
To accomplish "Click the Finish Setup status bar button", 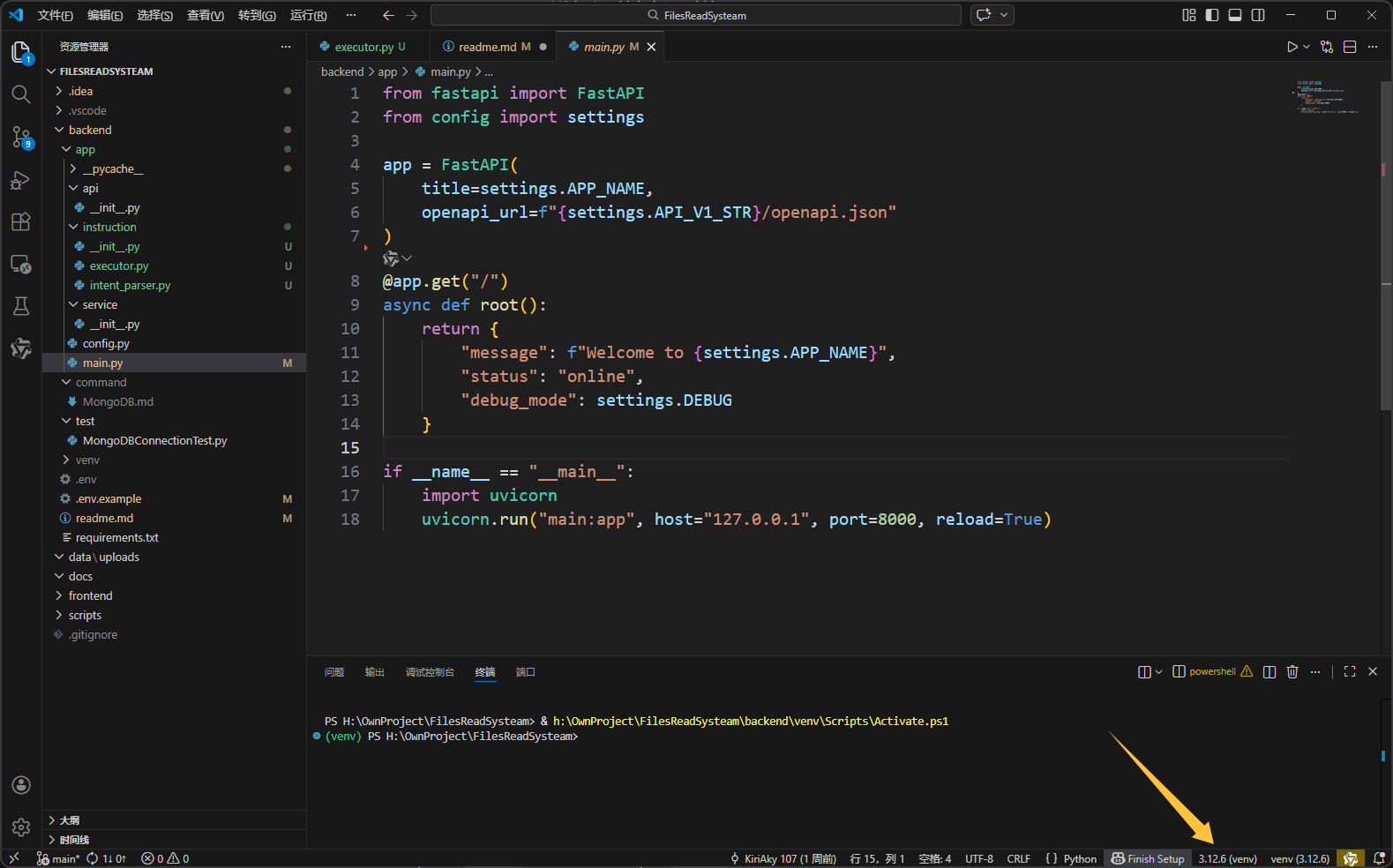I will pyautogui.click(x=1148, y=858).
